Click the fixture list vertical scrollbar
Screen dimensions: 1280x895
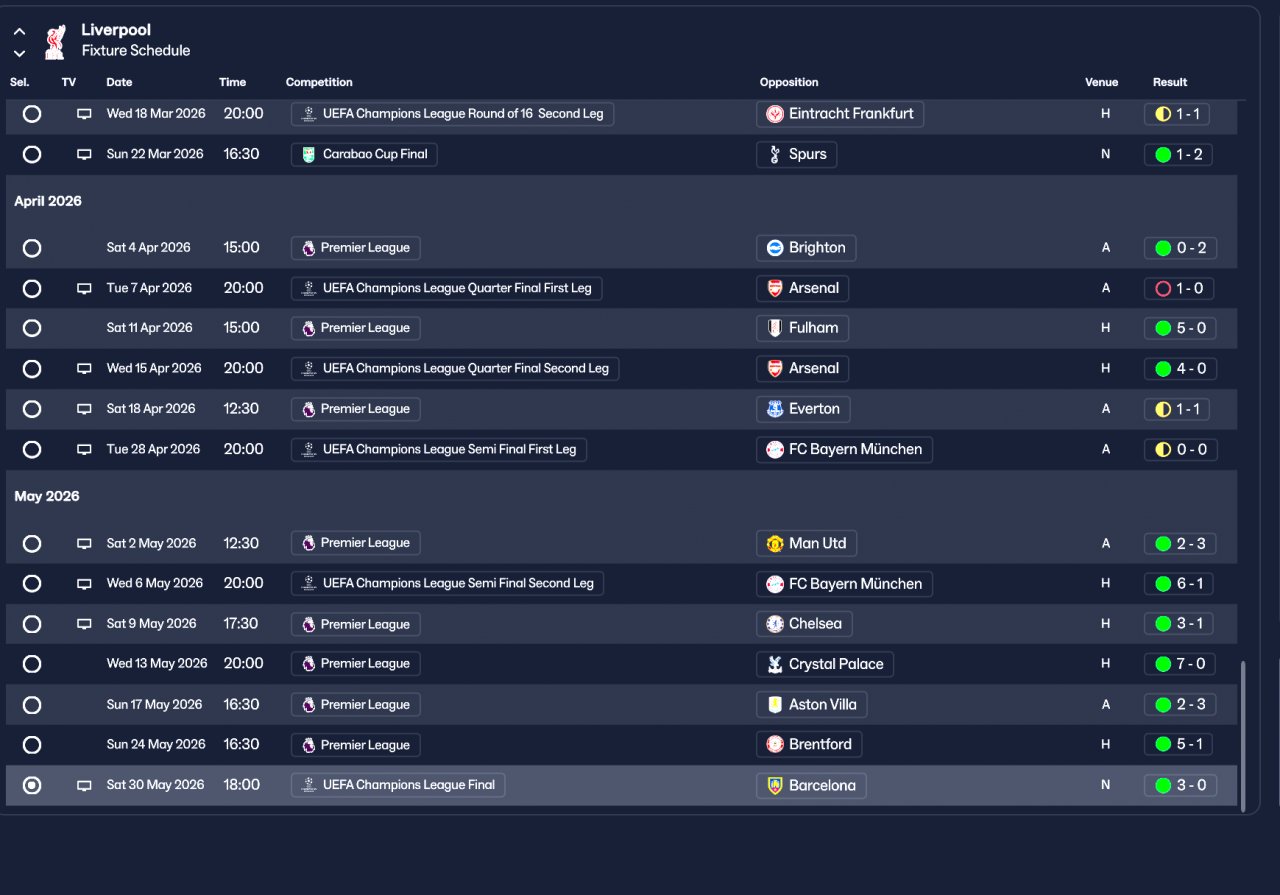tap(1244, 736)
